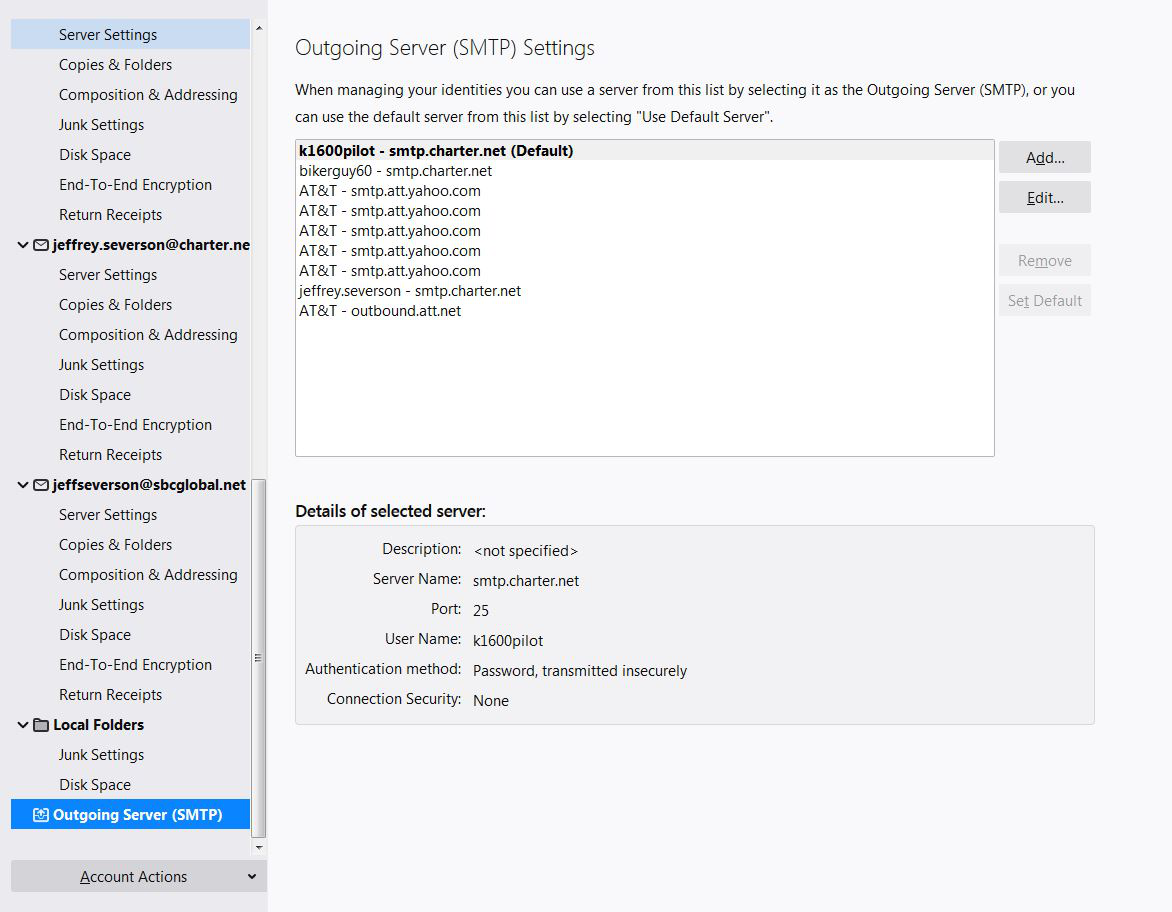
Task: Open Junk Settings under Local Folders
Action: (101, 755)
